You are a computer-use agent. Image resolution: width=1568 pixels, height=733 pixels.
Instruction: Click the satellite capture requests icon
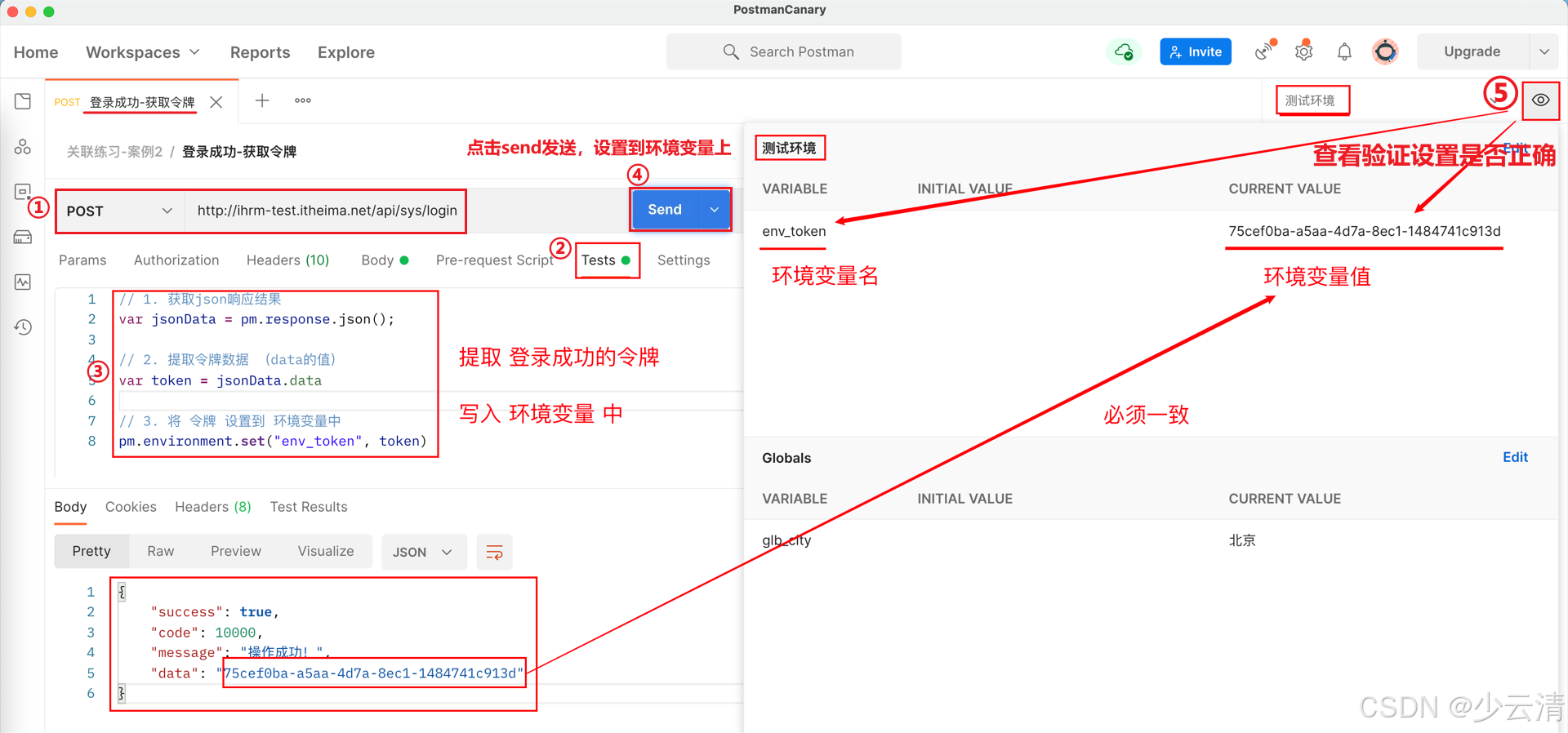(x=1264, y=52)
